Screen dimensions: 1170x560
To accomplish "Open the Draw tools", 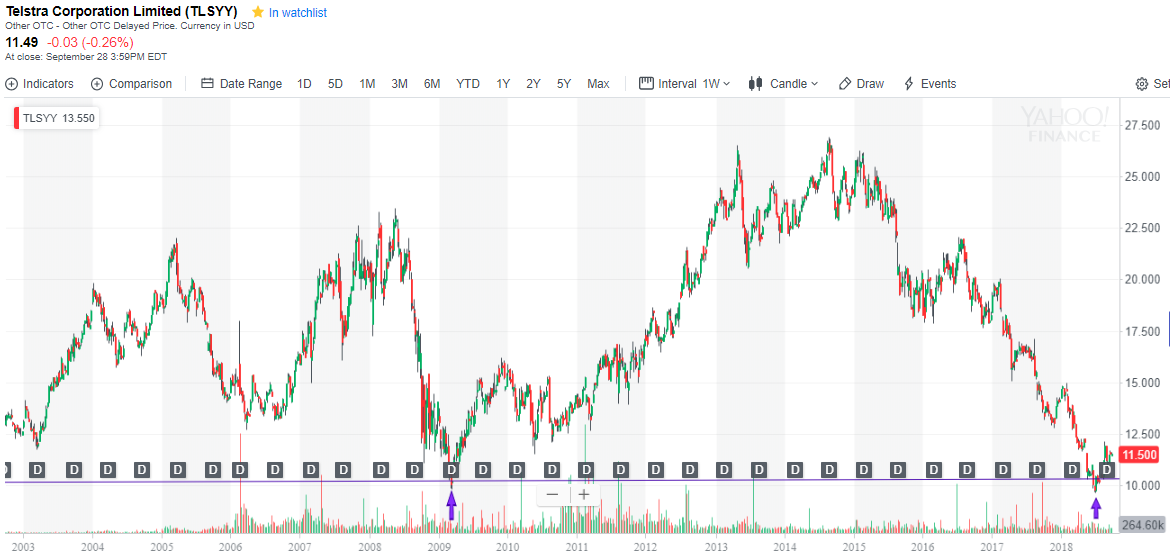I will [861, 84].
